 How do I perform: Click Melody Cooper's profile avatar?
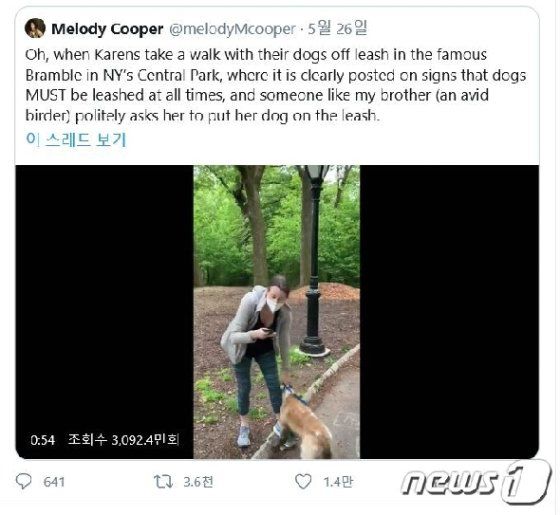[35, 28]
